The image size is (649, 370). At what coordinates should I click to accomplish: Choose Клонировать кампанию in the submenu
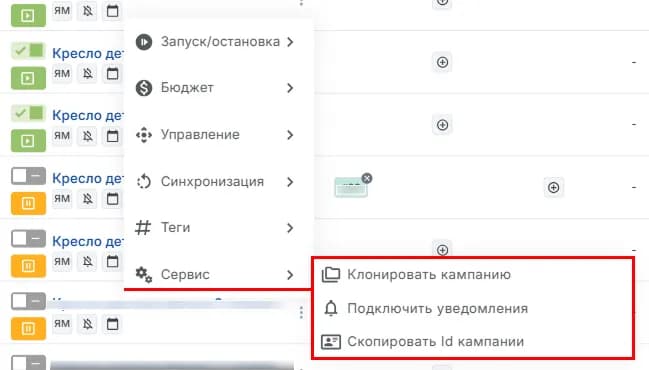click(x=429, y=275)
